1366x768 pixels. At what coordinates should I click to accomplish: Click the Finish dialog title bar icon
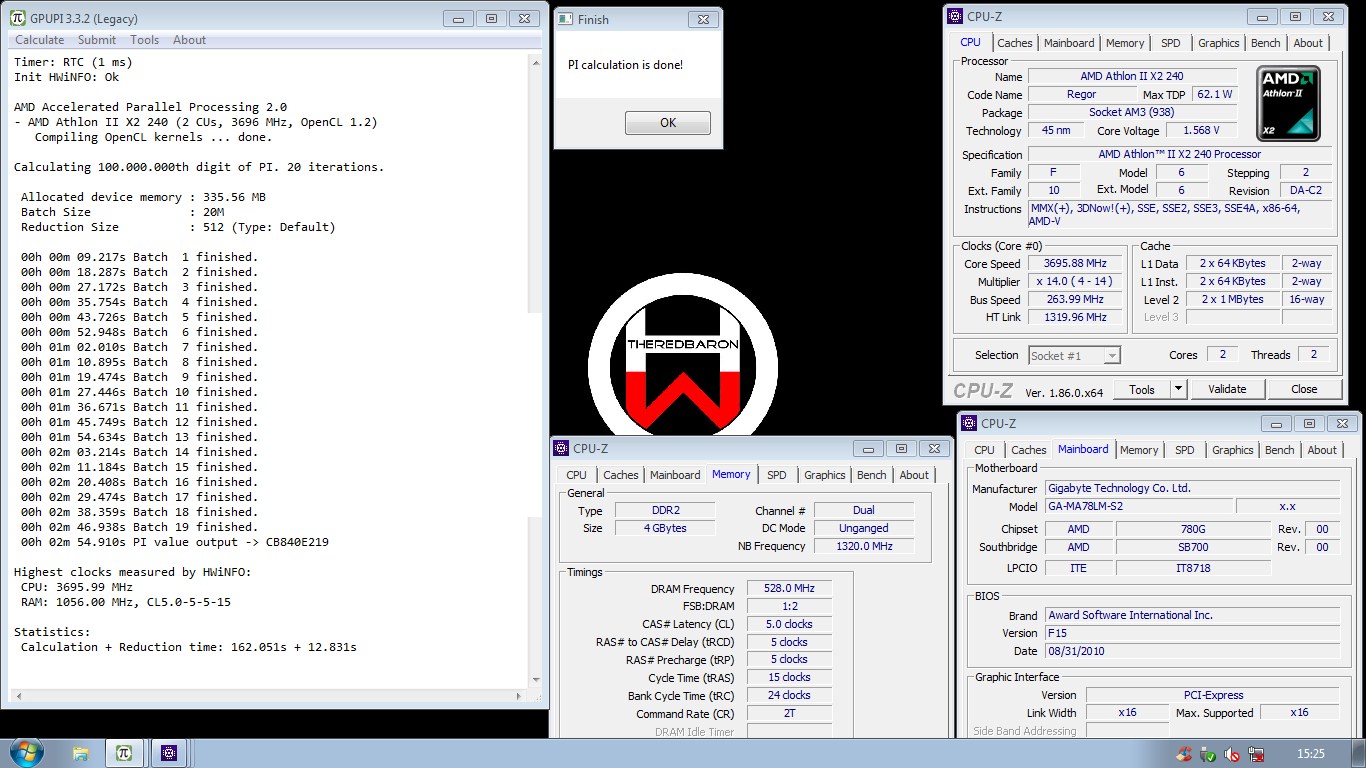pos(565,19)
